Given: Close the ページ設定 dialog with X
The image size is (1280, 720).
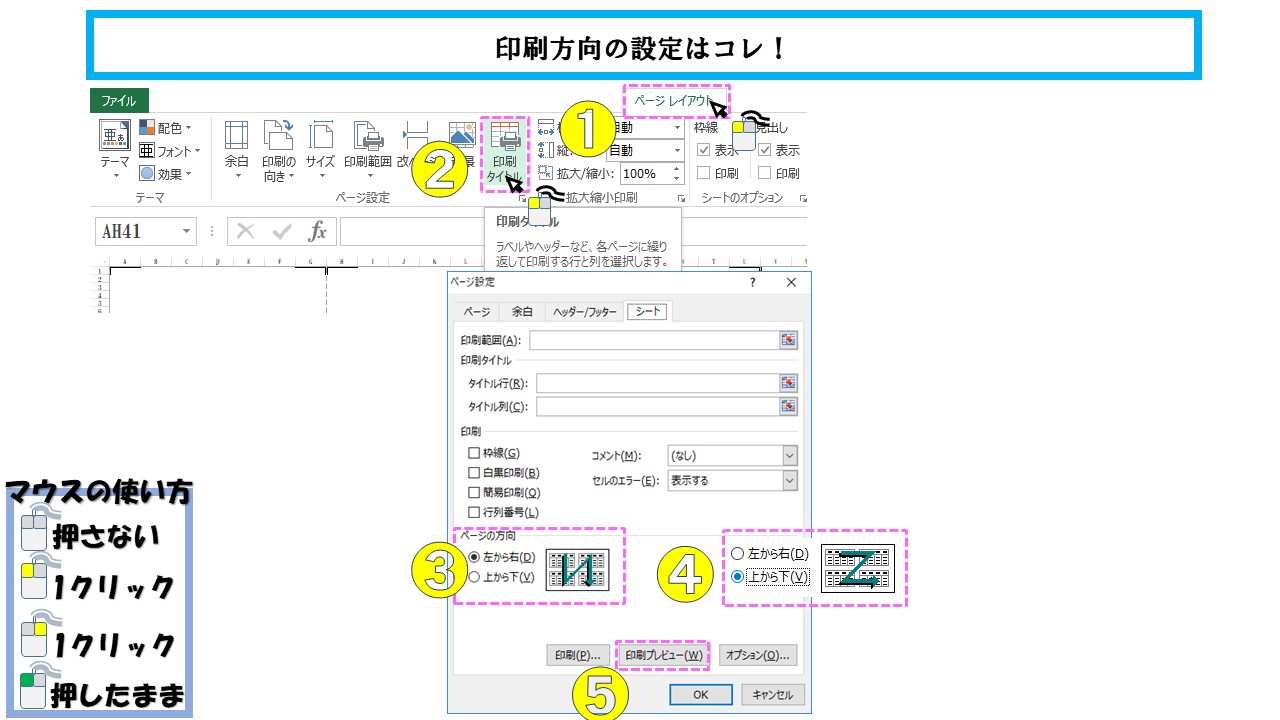Looking at the screenshot, I should [791, 283].
